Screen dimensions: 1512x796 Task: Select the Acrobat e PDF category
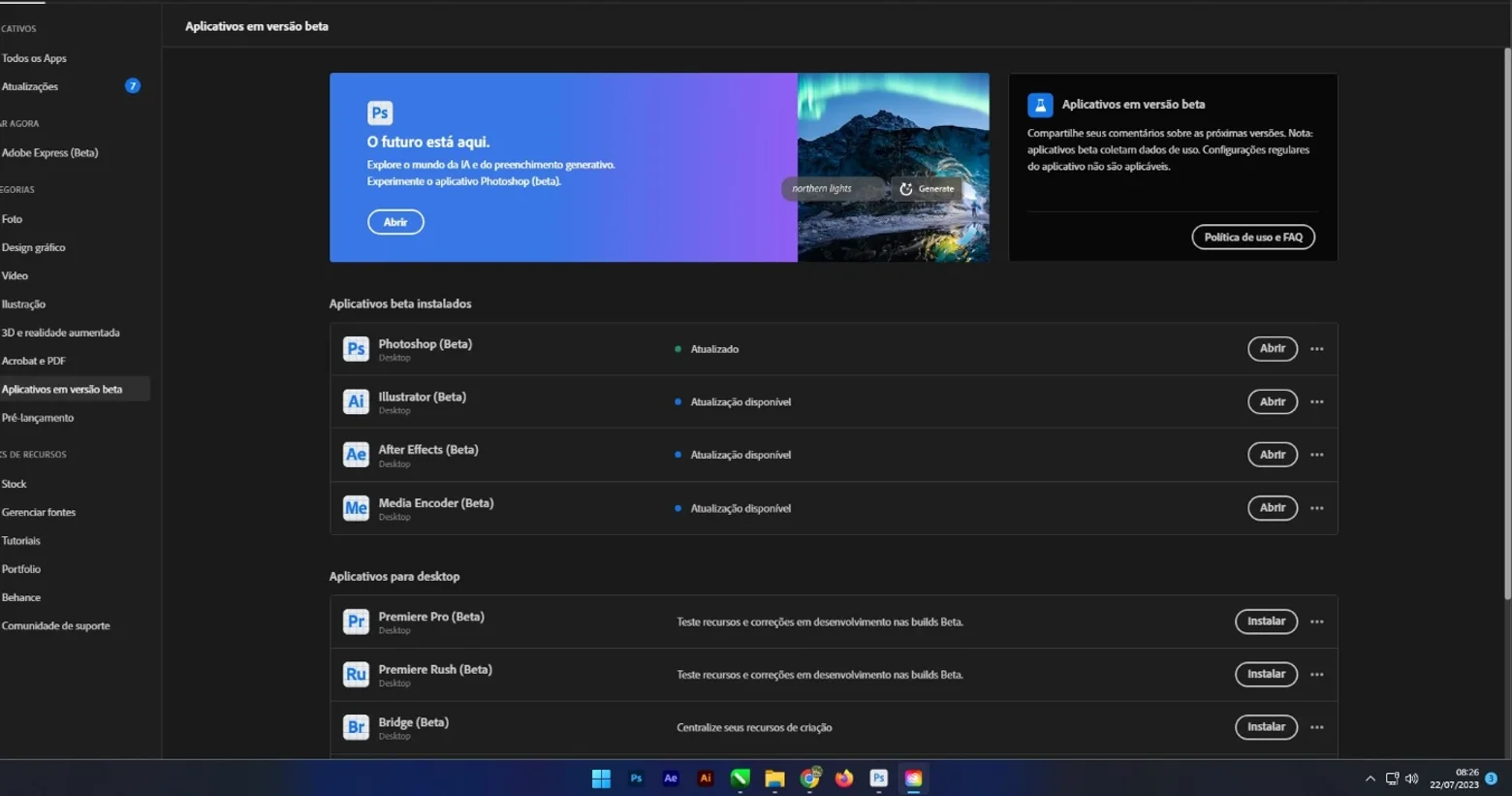(x=33, y=361)
